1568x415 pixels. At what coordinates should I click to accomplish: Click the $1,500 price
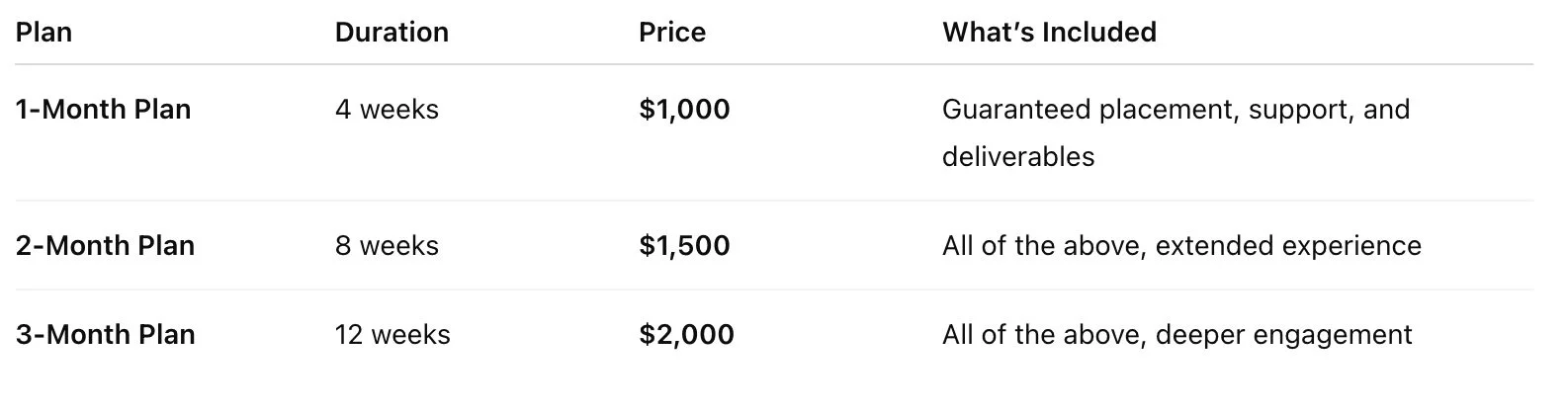click(684, 245)
